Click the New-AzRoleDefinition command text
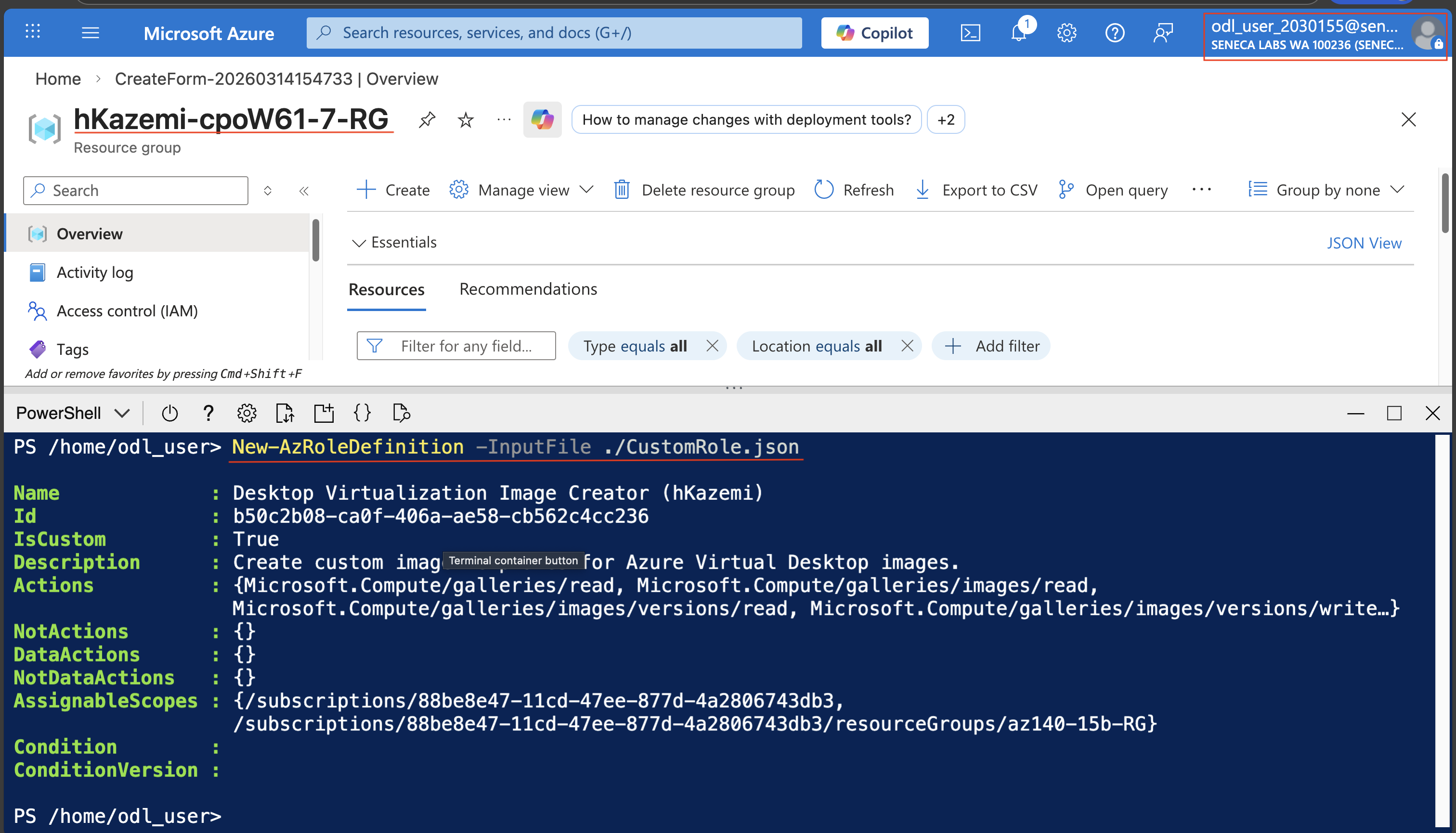Screen dimensions: 1456x833 [348, 447]
